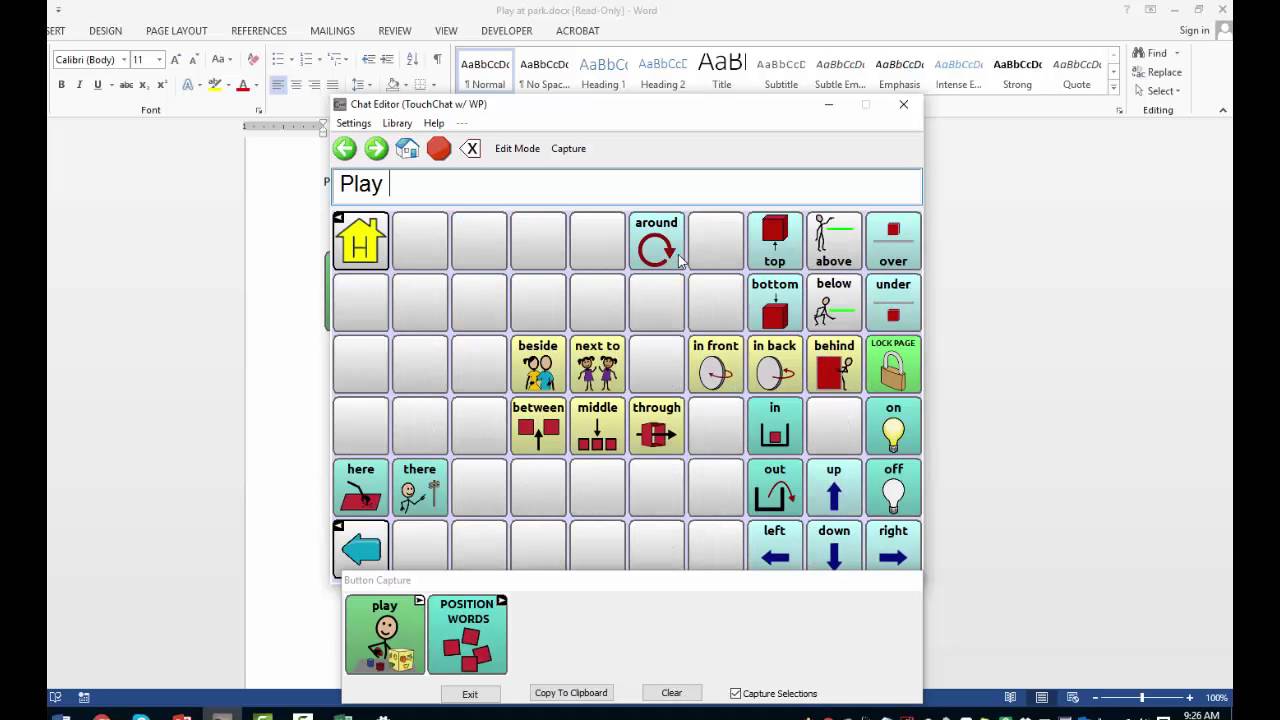The width and height of the screenshot is (1280, 720).
Task: Open the font size dropdown
Action: click(159, 60)
